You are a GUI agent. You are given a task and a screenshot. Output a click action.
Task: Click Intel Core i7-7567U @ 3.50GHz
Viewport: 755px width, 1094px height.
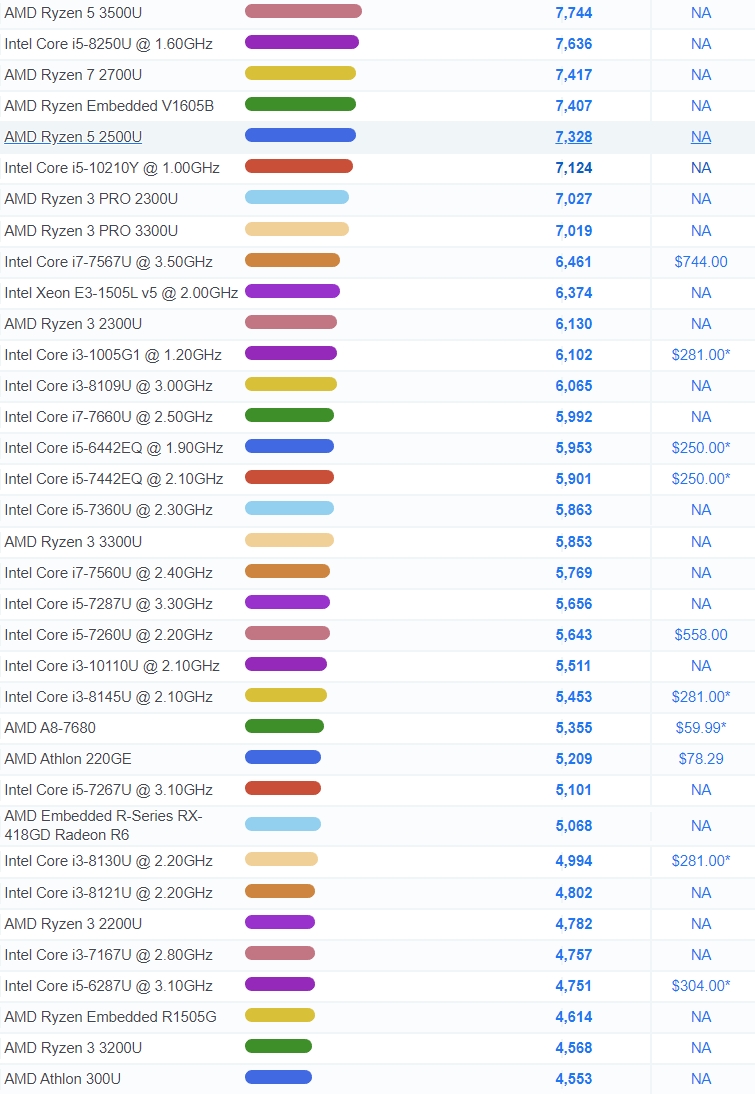(x=108, y=262)
